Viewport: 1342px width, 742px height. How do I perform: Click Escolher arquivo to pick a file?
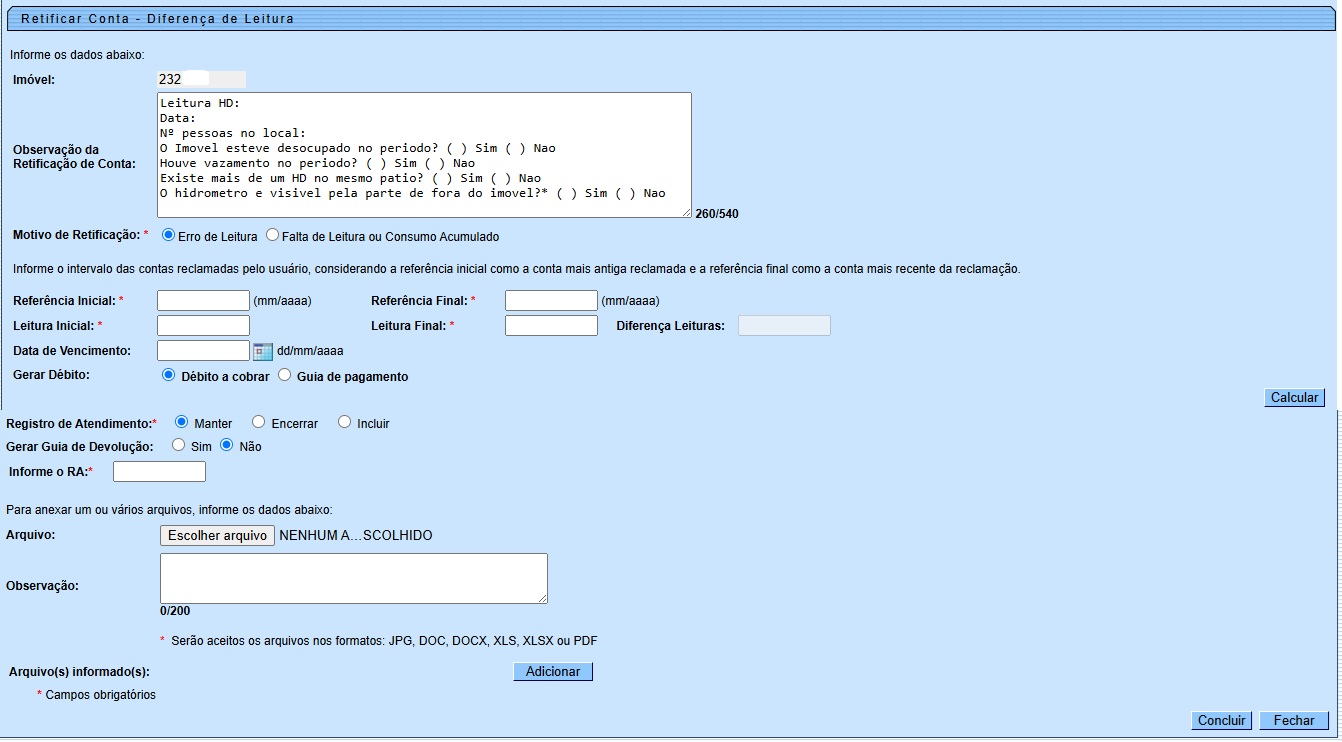[x=217, y=536]
